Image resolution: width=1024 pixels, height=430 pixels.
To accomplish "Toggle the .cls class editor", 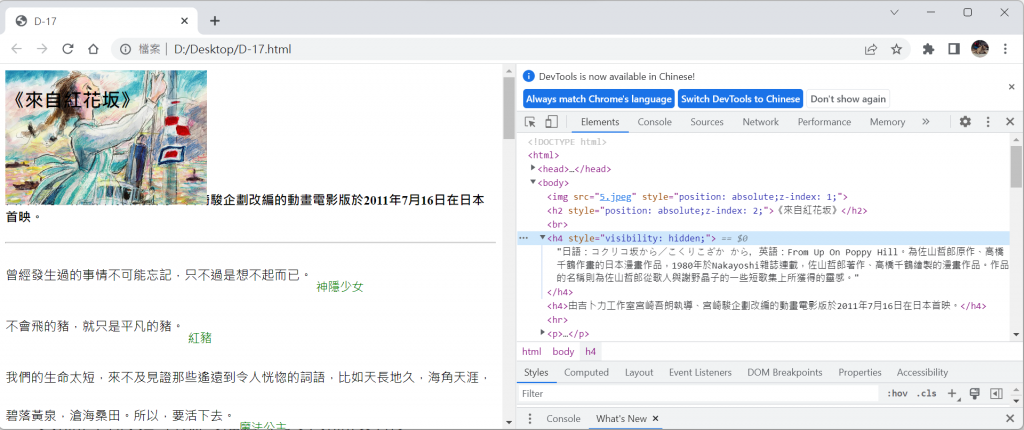I will pyautogui.click(x=926, y=393).
